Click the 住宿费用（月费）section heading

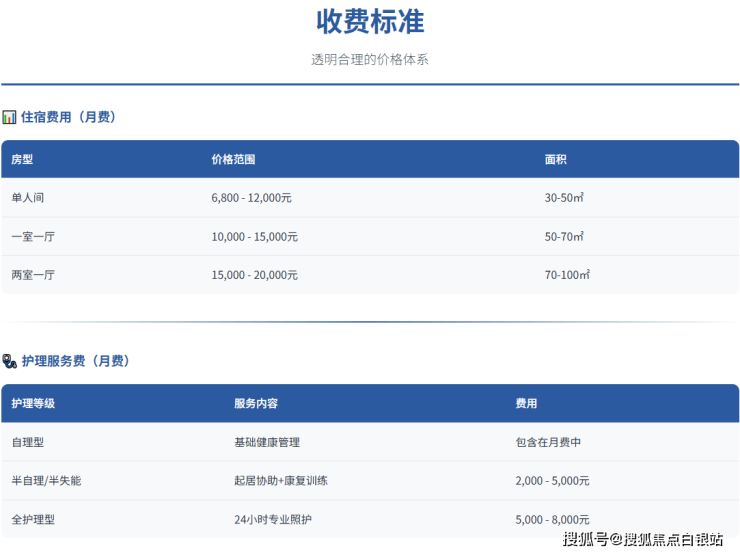coord(68,117)
